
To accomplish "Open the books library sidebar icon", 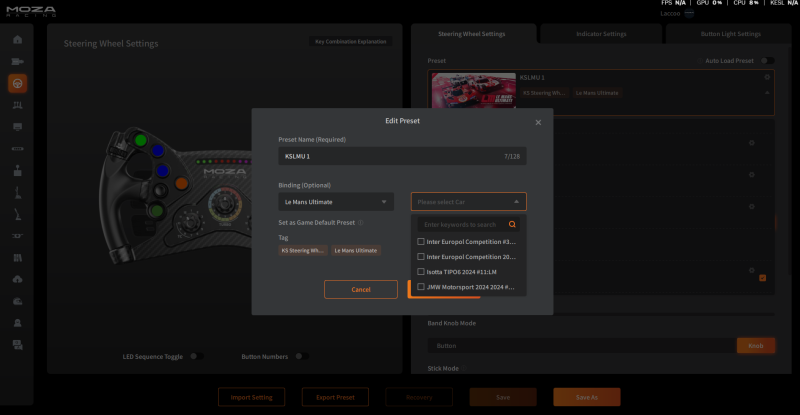I will click(x=17, y=258).
